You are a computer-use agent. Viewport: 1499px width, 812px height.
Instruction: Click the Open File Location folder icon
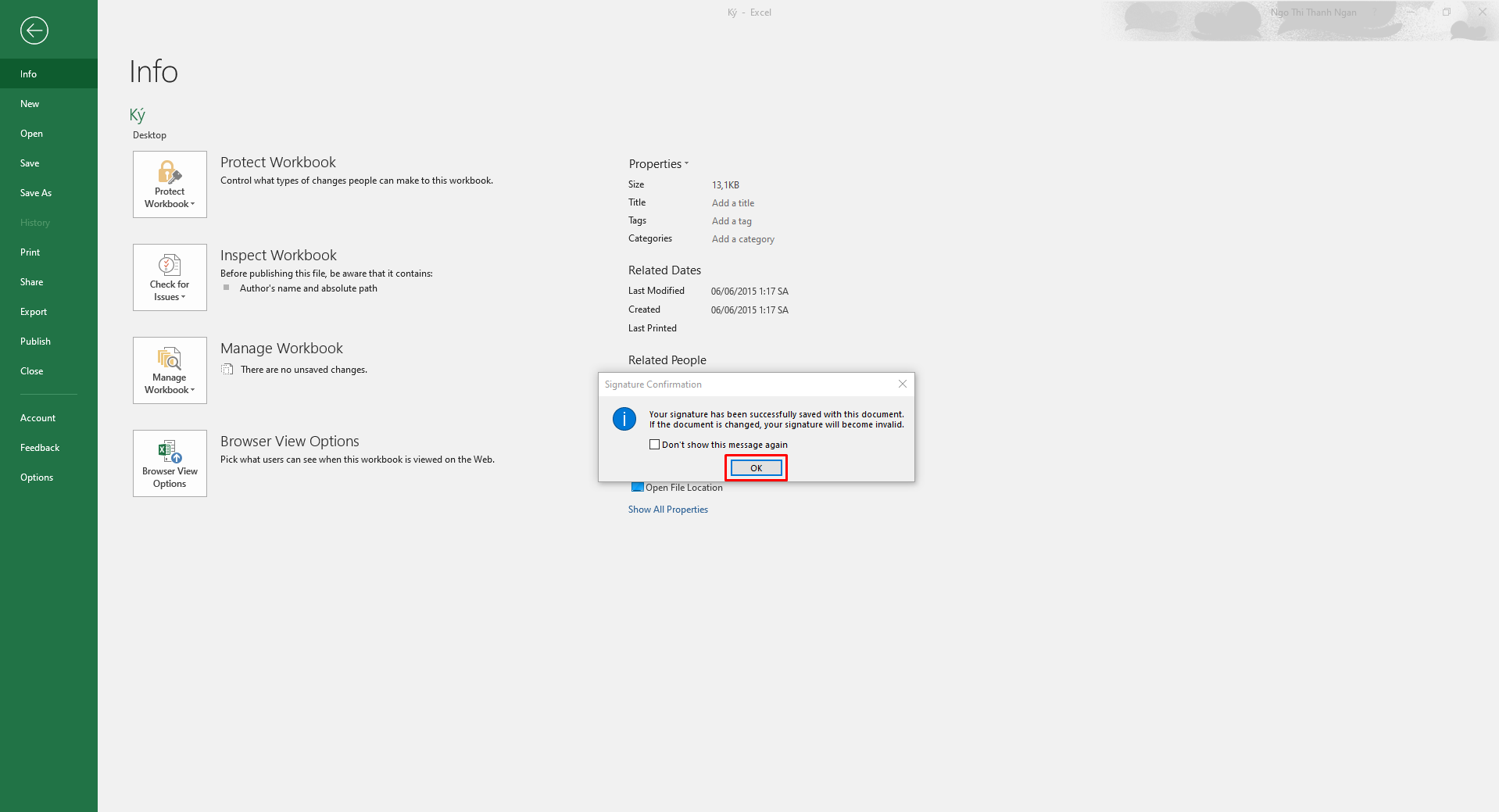click(x=637, y=487)
